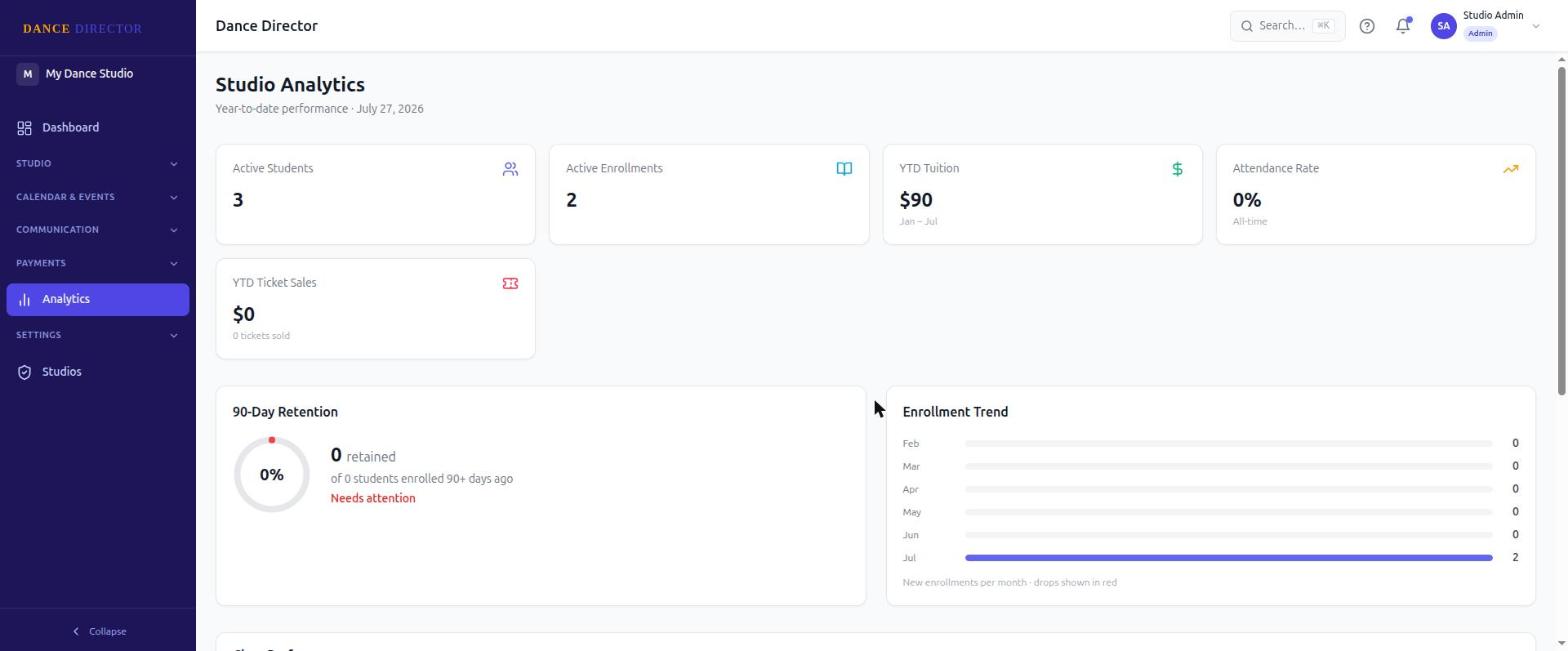This screenshot has width=1568, height=651.
Task: Click the Attendance Rate trend icon
Action: [1510, 169]
